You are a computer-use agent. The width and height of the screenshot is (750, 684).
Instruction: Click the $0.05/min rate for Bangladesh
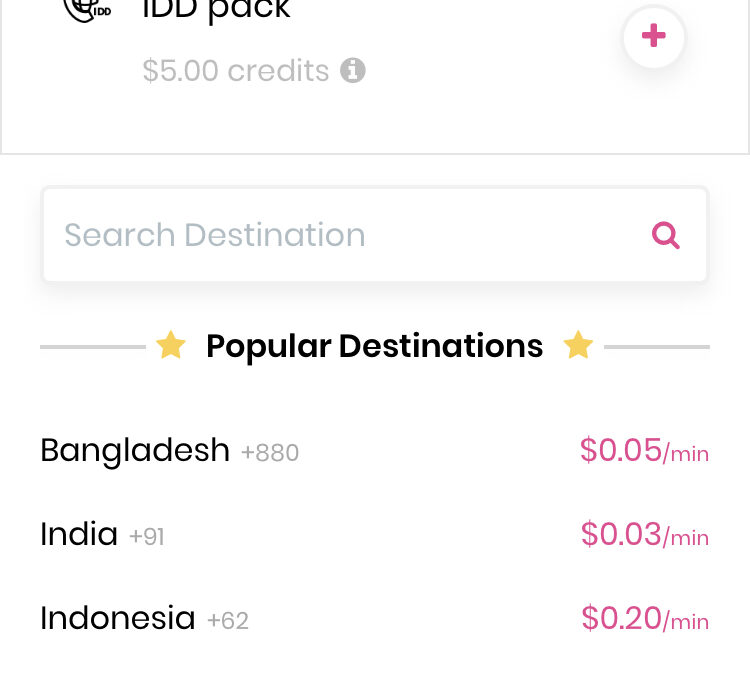click(x=644, y=451)
